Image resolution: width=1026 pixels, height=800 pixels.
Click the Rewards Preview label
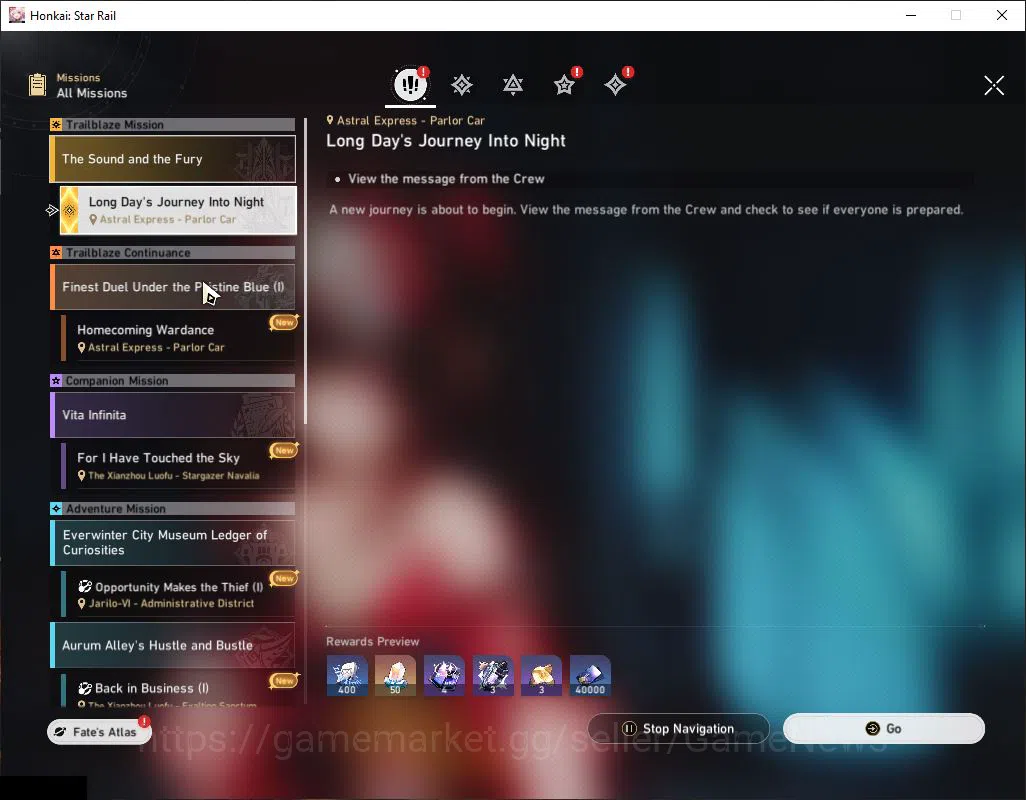[x=372, y=642]
